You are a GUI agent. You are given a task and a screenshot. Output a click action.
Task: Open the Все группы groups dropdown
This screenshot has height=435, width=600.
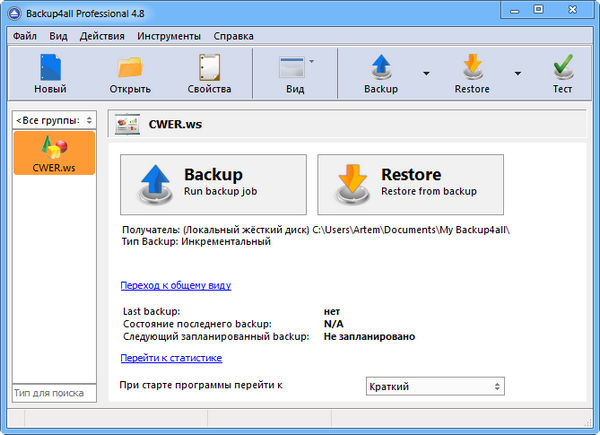coord(54,120)
